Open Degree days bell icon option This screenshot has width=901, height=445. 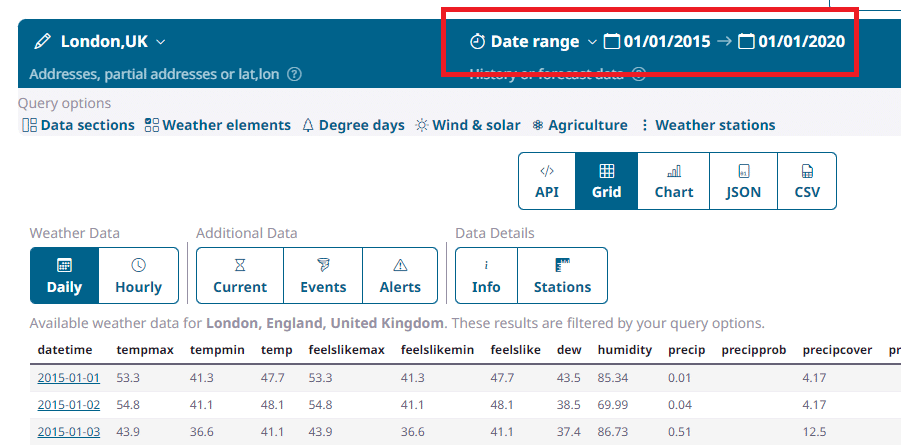pyautogui.click(x=308, y=125)
